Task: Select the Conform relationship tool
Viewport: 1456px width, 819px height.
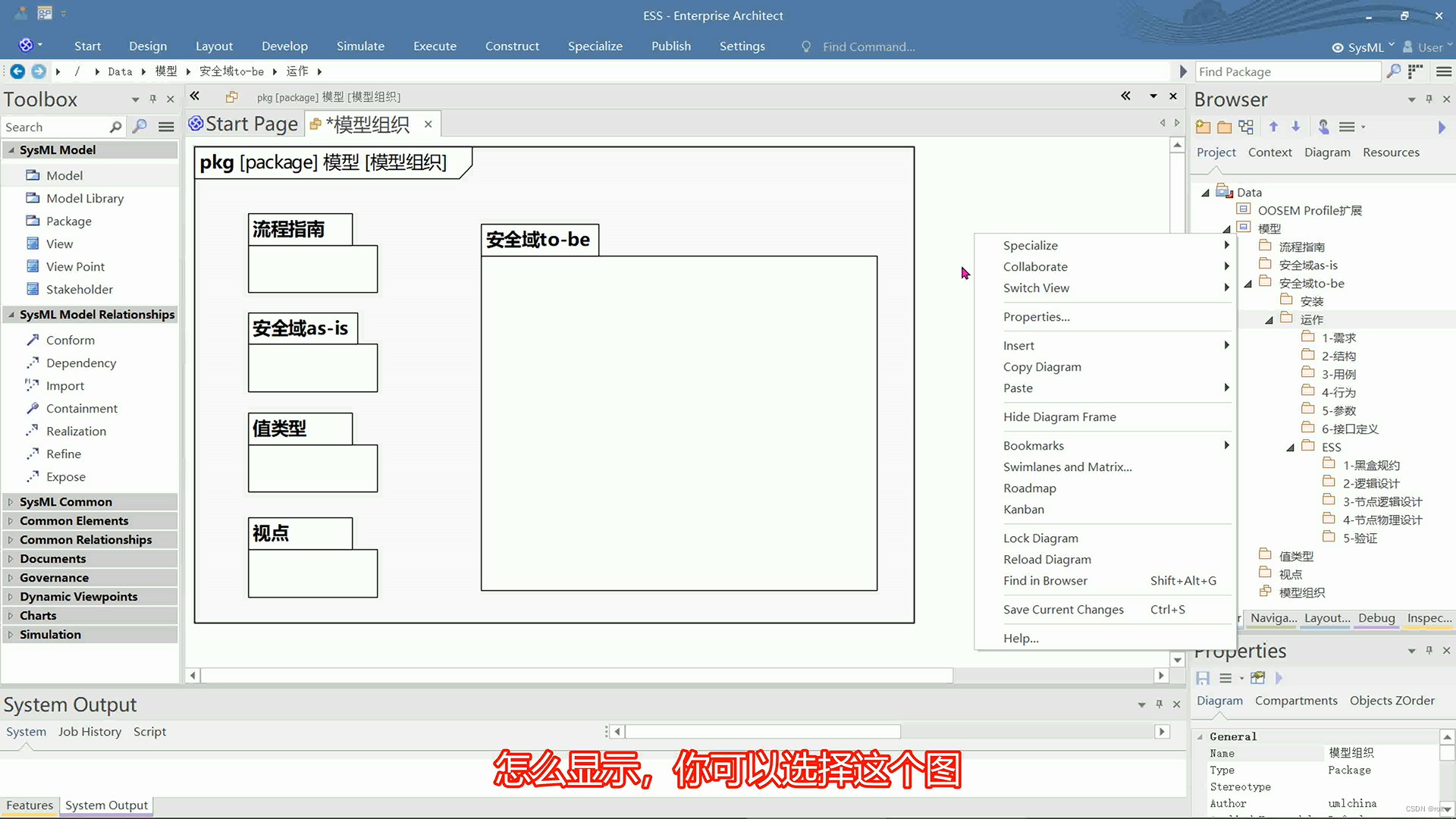Action: [70, 340]
